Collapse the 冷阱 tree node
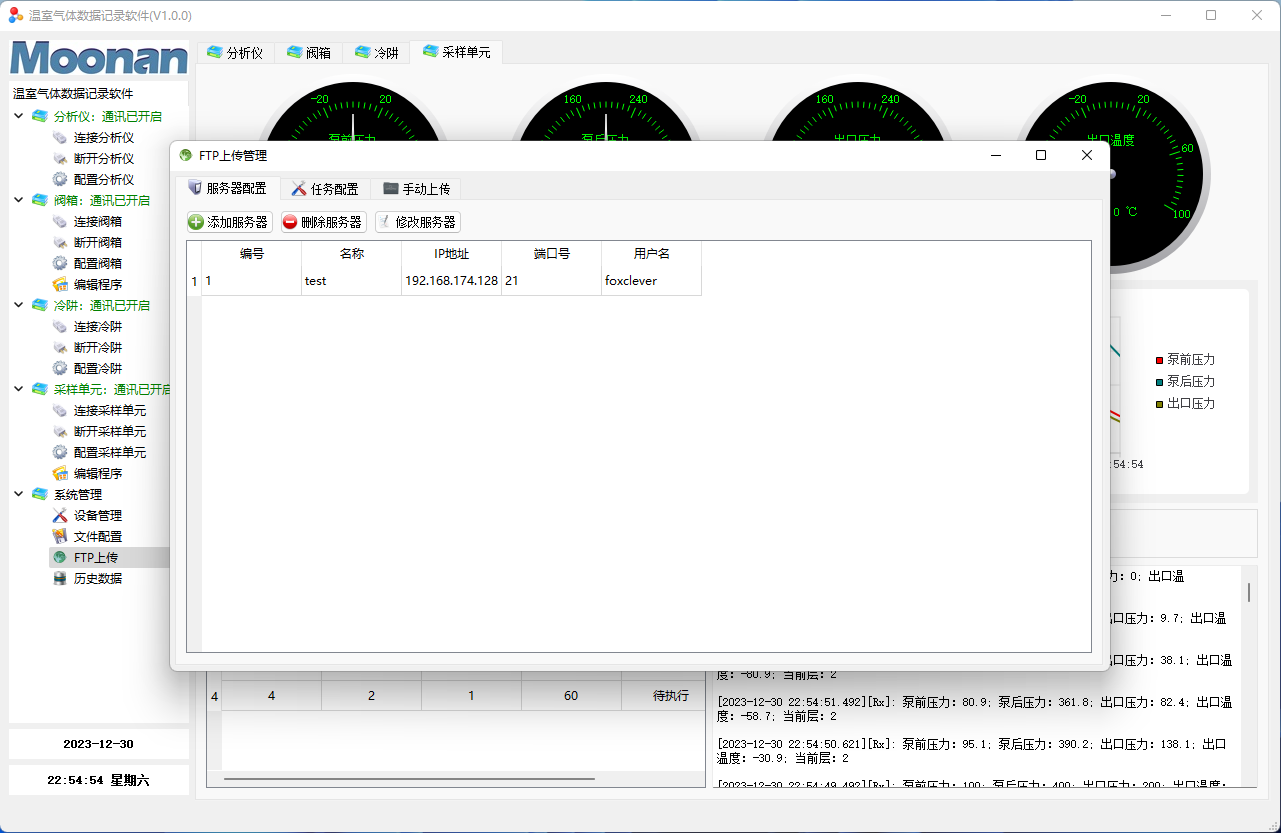Screen dimensions: 1281x833 click(x=19, y=305)
